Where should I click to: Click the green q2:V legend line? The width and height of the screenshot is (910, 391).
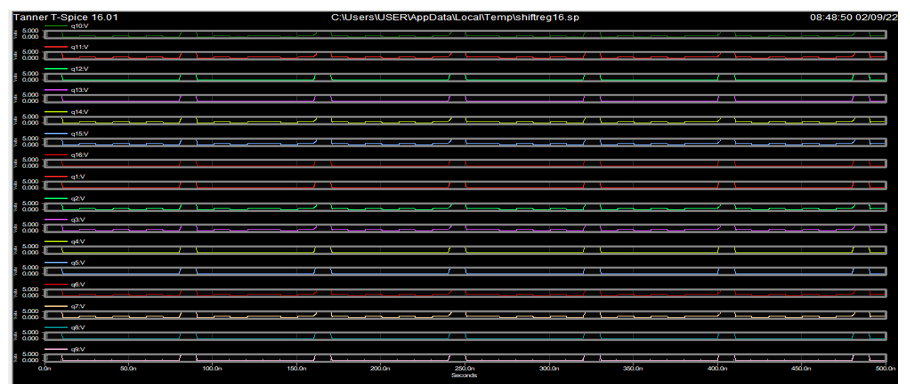click(56, 198)
